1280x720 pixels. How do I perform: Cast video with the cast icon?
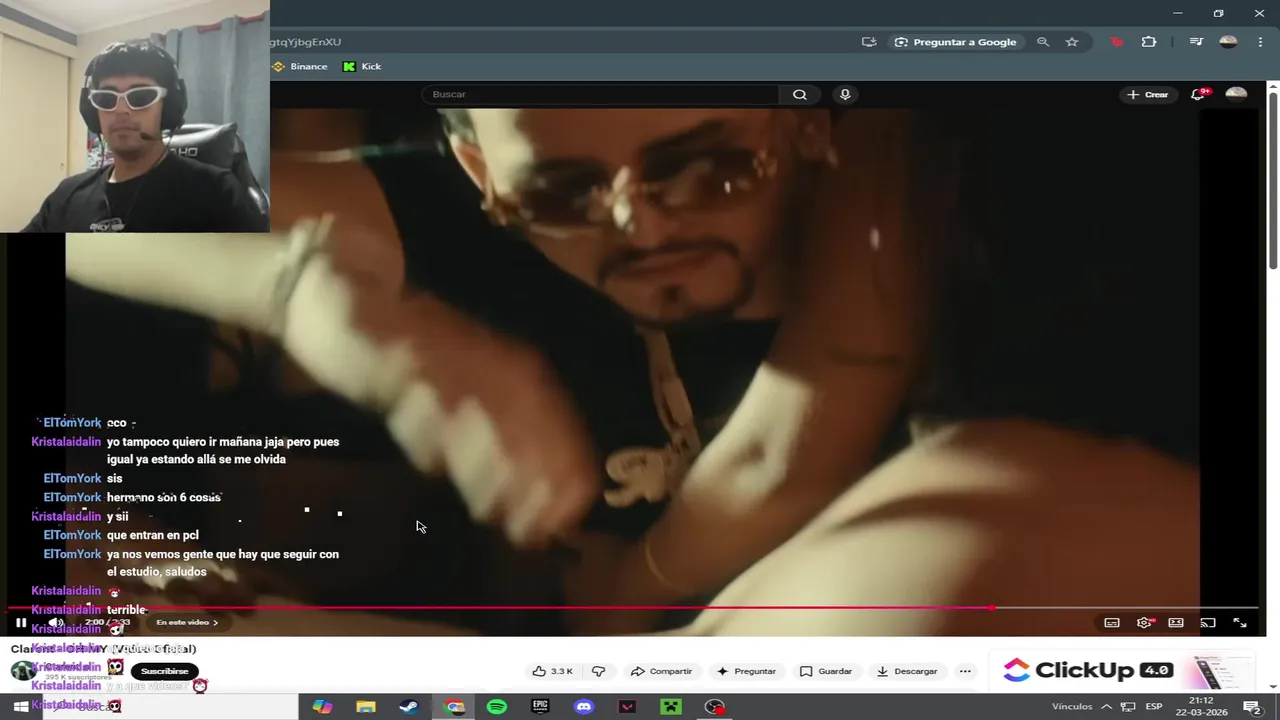pos(1208,622)
